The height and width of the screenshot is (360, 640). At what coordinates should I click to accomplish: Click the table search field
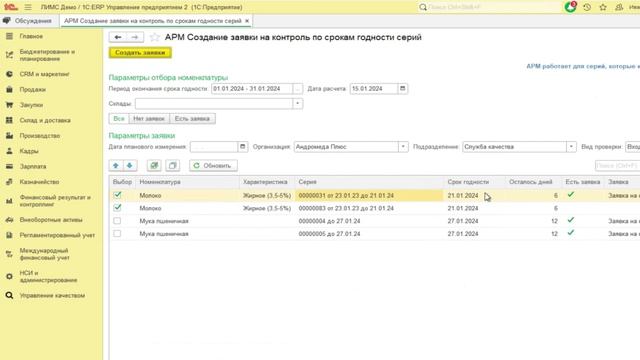coord(617,165)
